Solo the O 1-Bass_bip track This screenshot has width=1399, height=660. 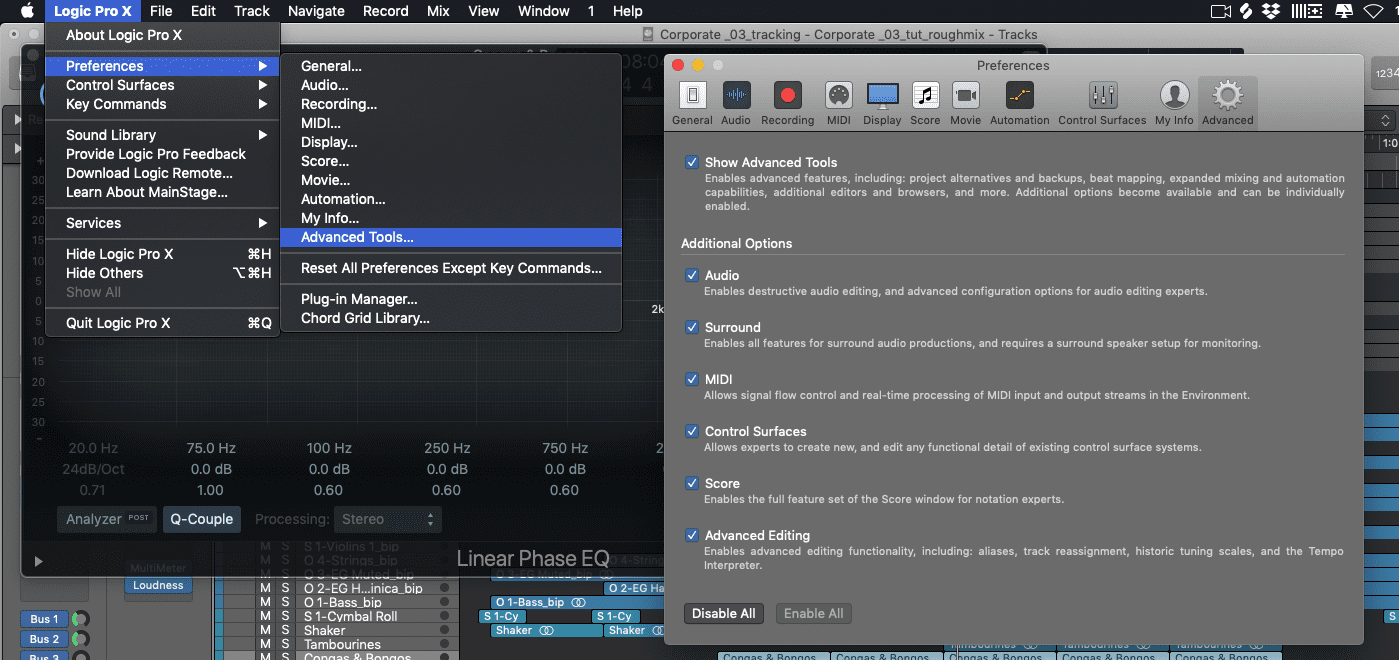tap(285, 603)
